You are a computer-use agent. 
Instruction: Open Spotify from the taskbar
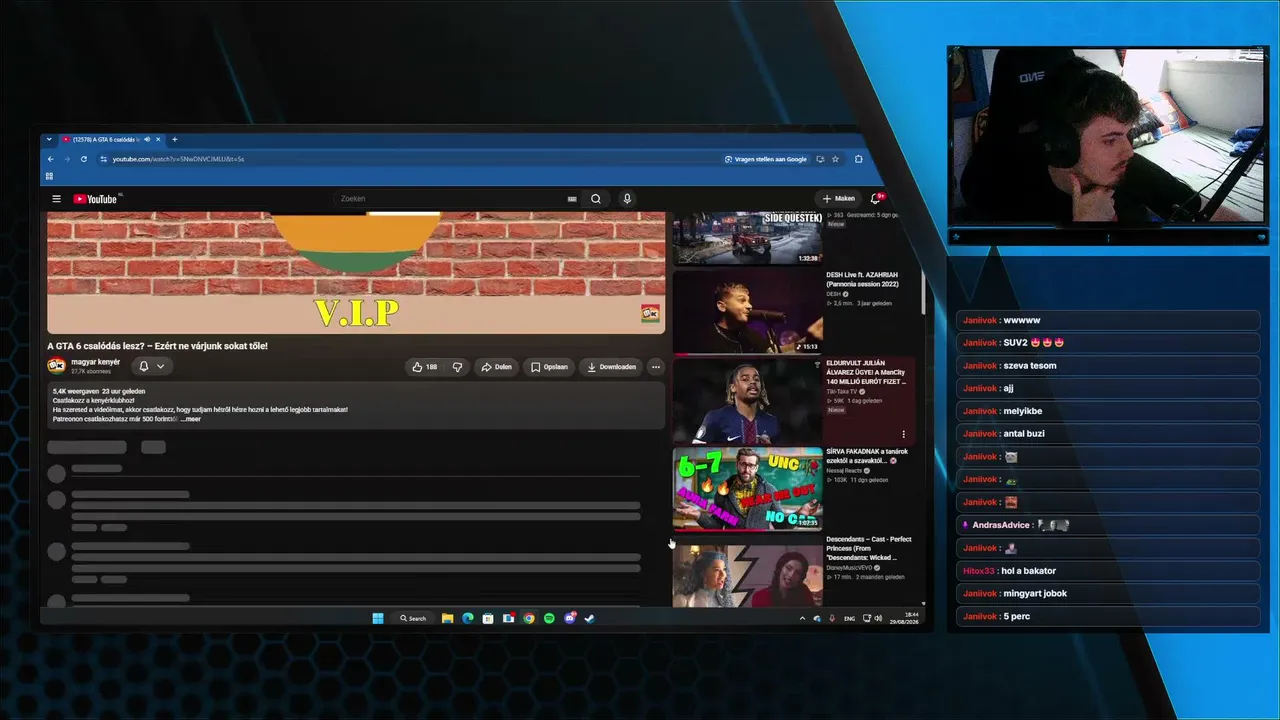pos(549,618)
